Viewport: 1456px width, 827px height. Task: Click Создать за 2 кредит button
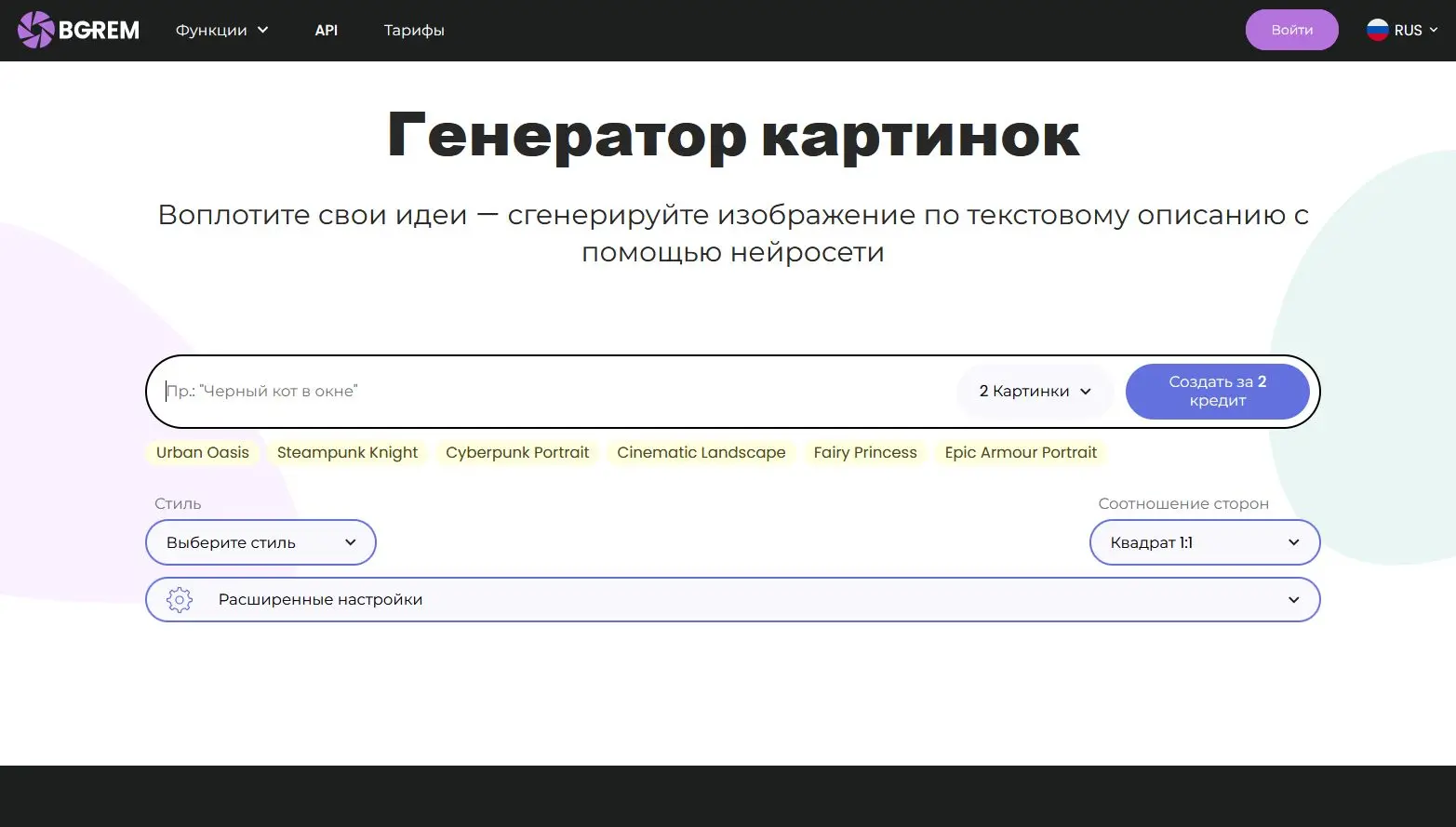pyautogui.click(x=1217, y=392)
